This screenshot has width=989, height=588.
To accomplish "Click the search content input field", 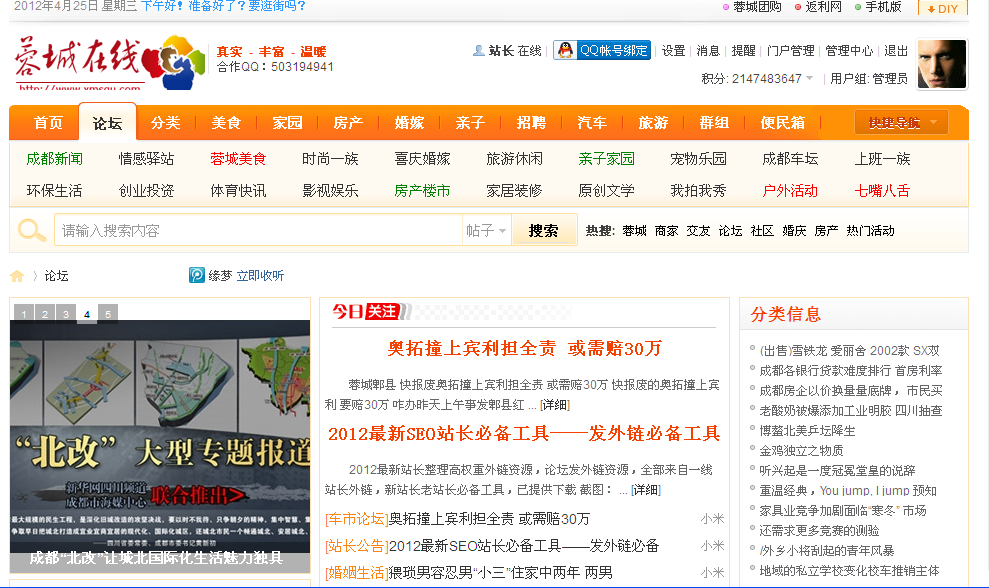I will [x=258, y=230].
